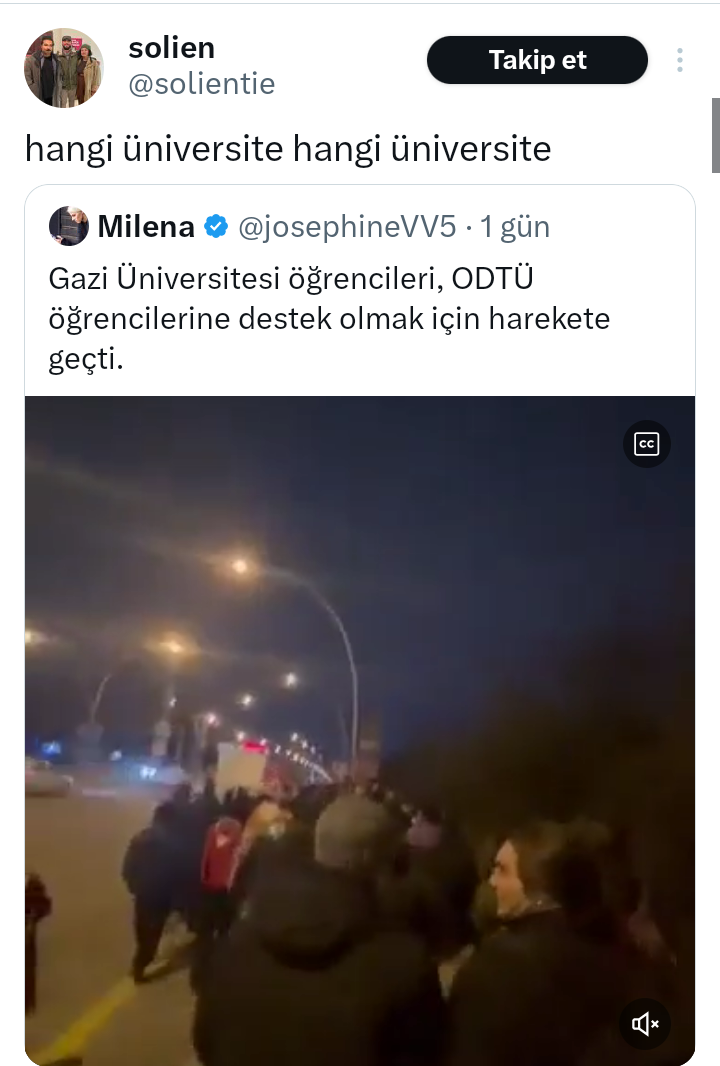This screenshot has width=720, height=1066.
Task: Open solien's profile picture
Action: [64, 67]
